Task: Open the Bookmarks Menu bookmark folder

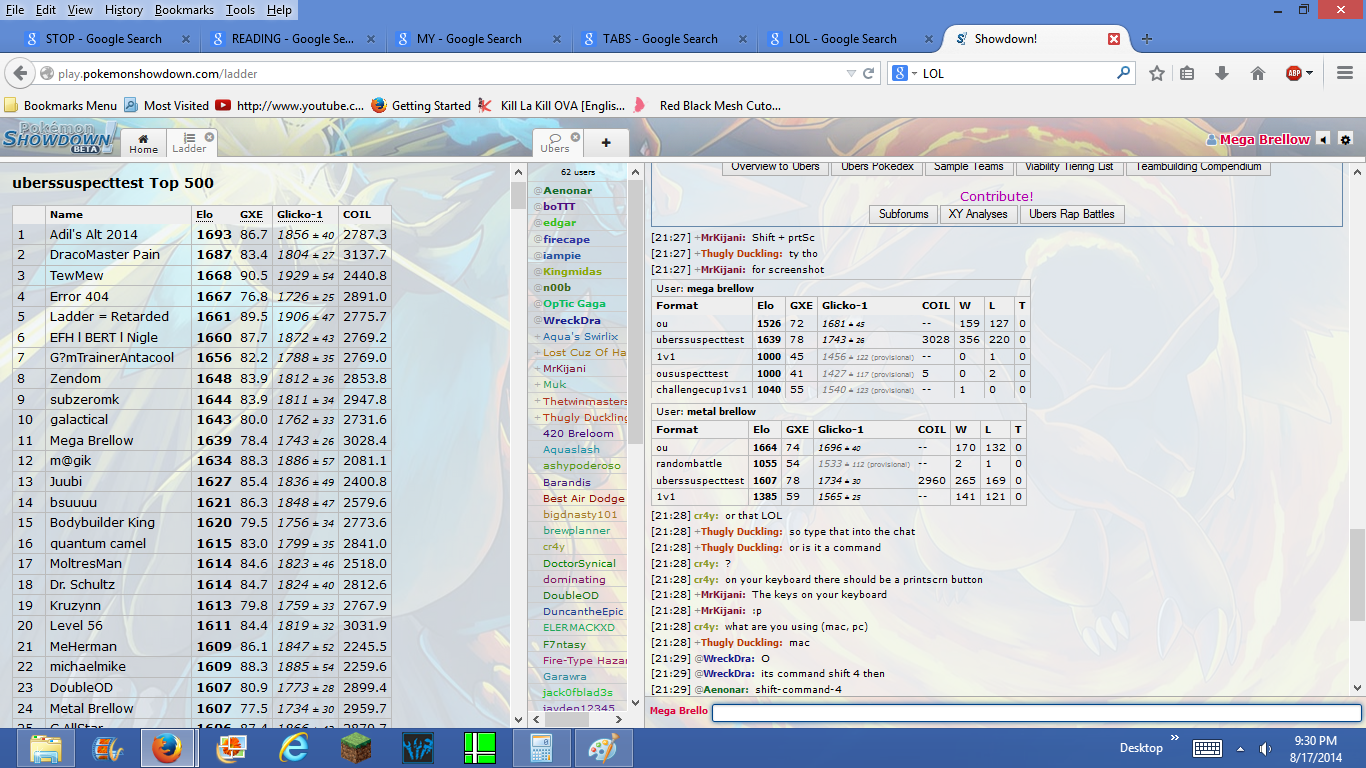Action: coord(61,105)
